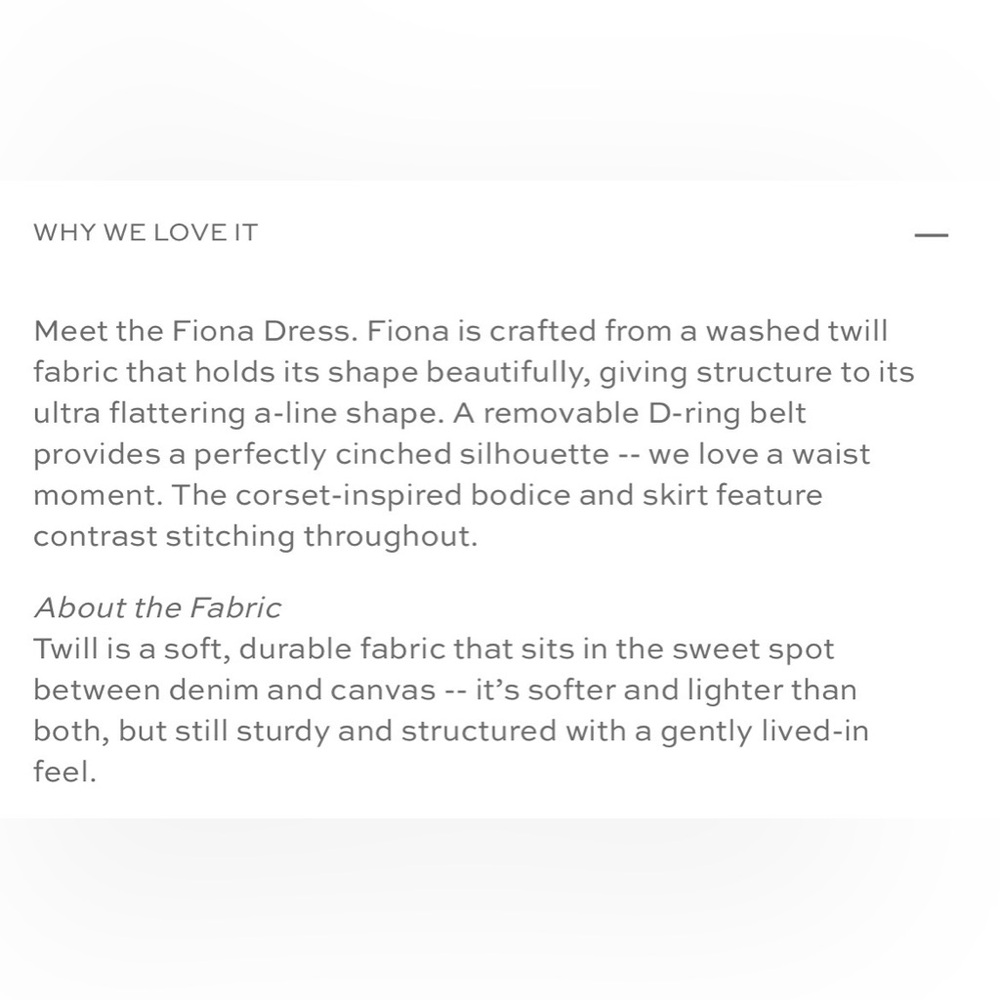1000x1000 pixels.
Task: Click the phrase 'softer and lighter than'
Action: (x=692, y=690)
